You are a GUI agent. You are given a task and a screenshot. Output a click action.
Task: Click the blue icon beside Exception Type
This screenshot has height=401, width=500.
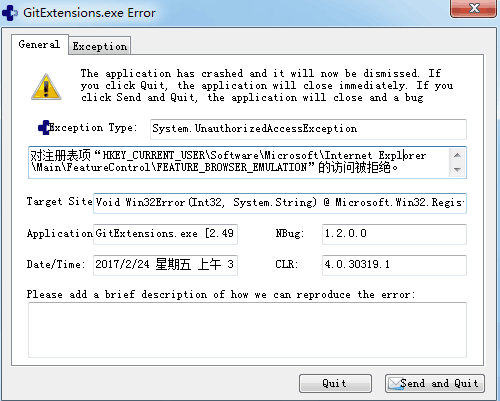click(44, 128)
